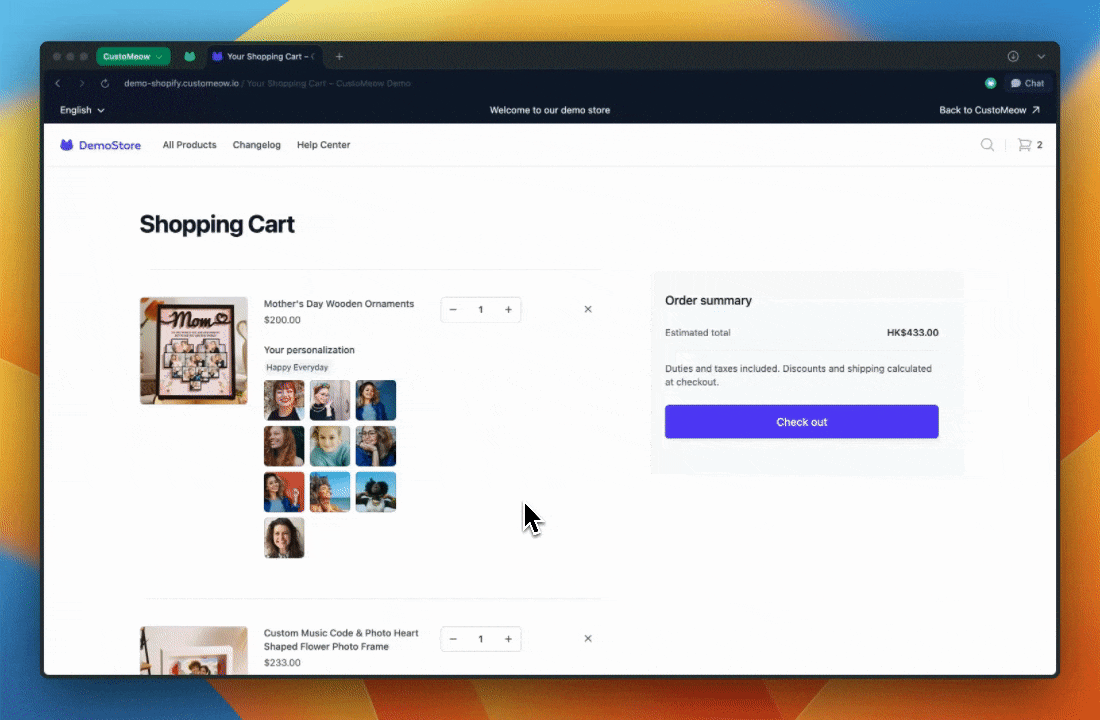Screen dimensions: 1100x720
Task: Select the beach photo with curly-haired woman
Action: click(x=330, y=492)
